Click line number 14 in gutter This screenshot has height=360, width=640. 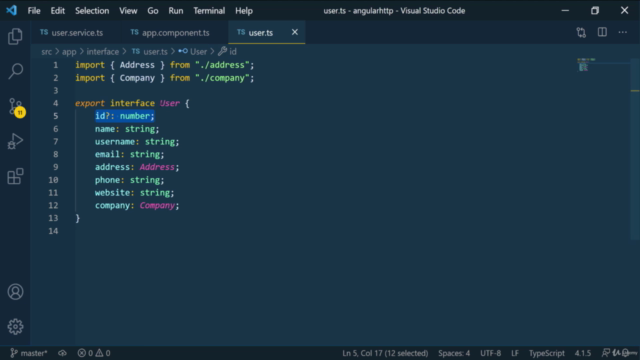click(x=53, y=231)
